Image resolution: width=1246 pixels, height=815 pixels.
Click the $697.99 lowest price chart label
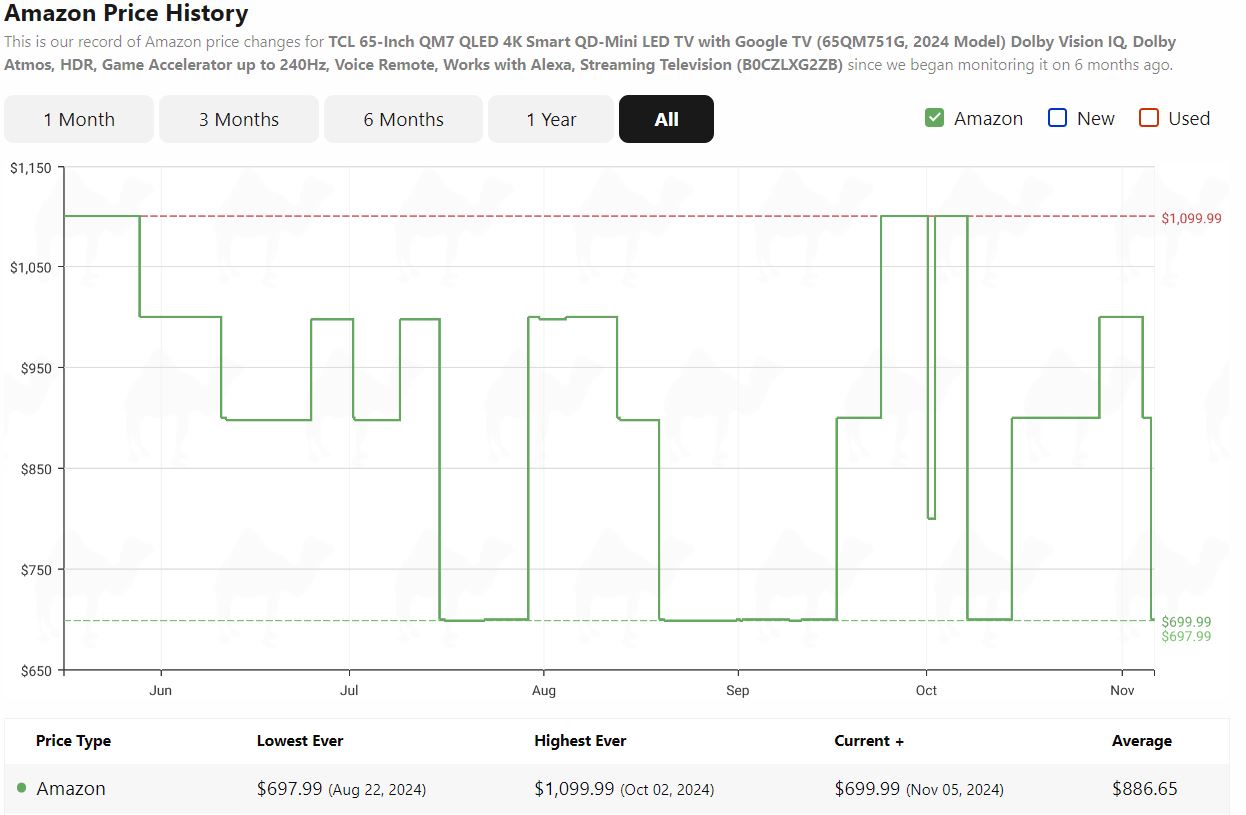click(1186, 636)
